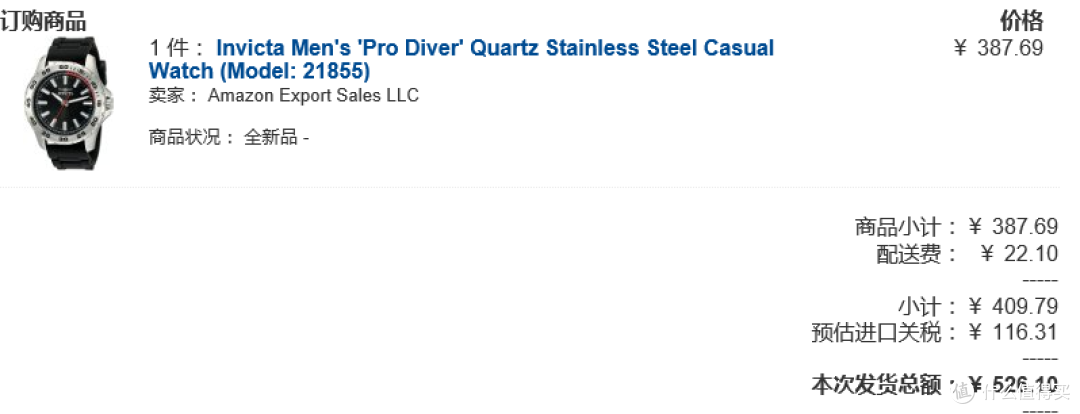The image size is (1080, 414).
Task: Click the 商品小计 label
Action: click(x=898, y=227)
